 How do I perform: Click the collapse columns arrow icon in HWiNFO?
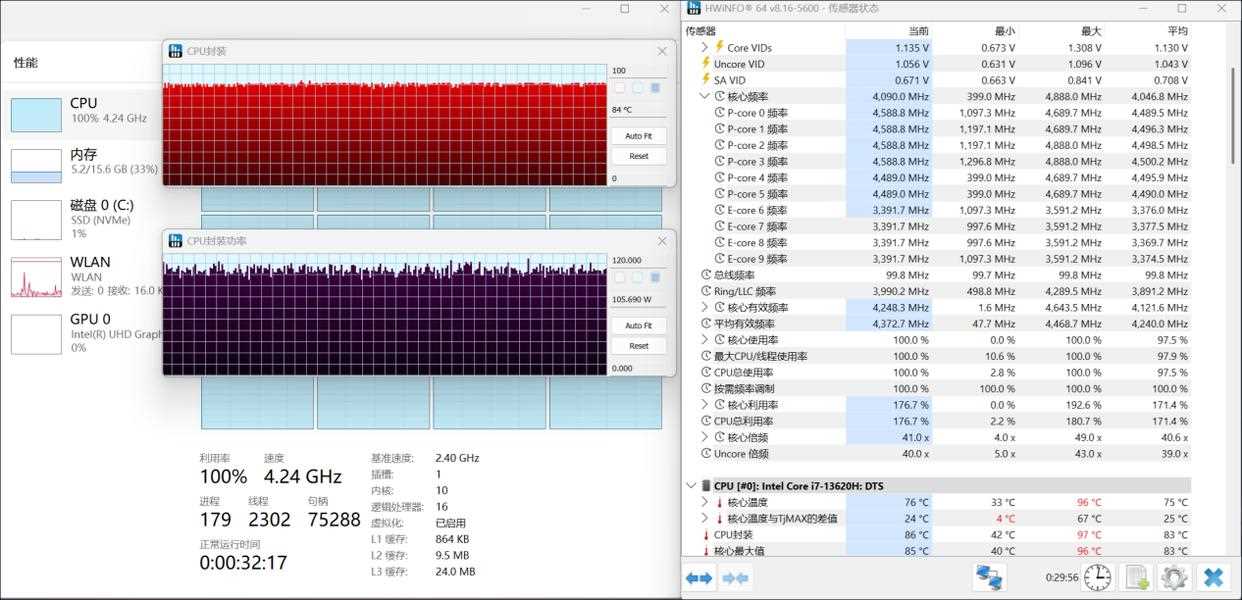[x=735, y=578]
